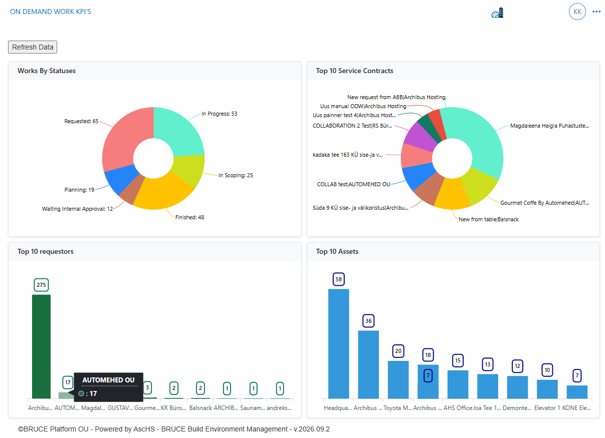605x438 pixels.
Task: Click 'Saunam...' requestor axis label
Action: [253, 408]
